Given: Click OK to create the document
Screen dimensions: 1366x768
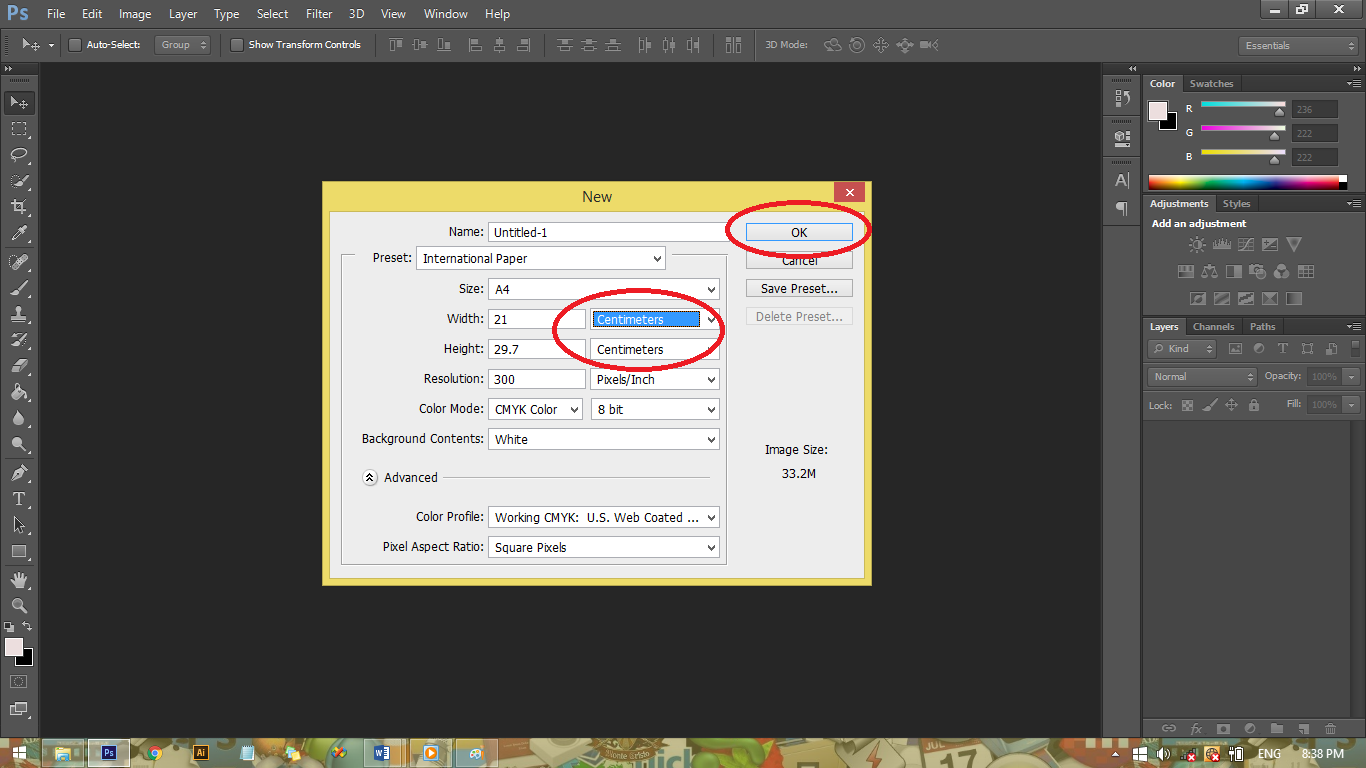Looking at the screenshot, I should [799, 232].
